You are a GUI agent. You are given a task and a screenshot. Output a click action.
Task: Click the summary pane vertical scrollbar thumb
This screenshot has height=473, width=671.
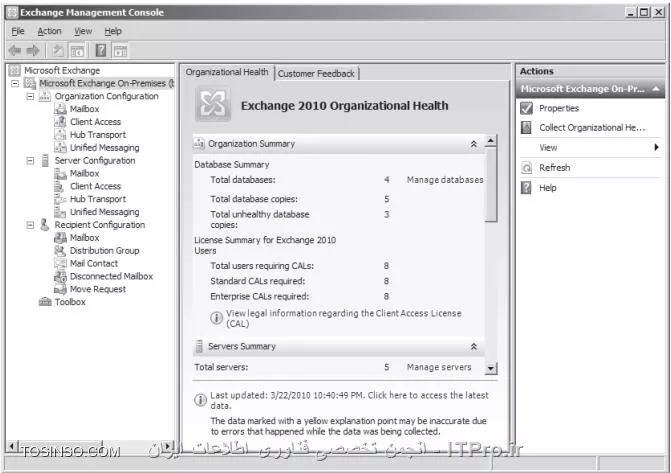(x=491, y=184)
